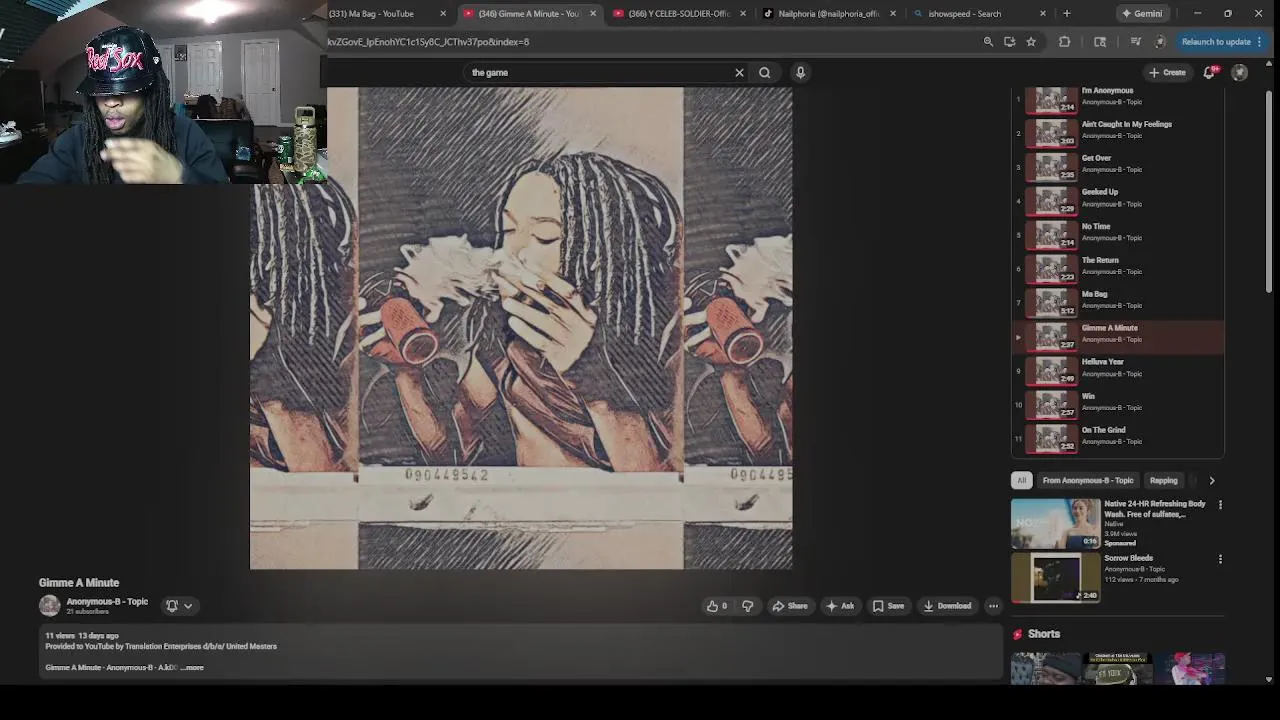
Task: Select the All filter chip
Action: click(1021, 480)
